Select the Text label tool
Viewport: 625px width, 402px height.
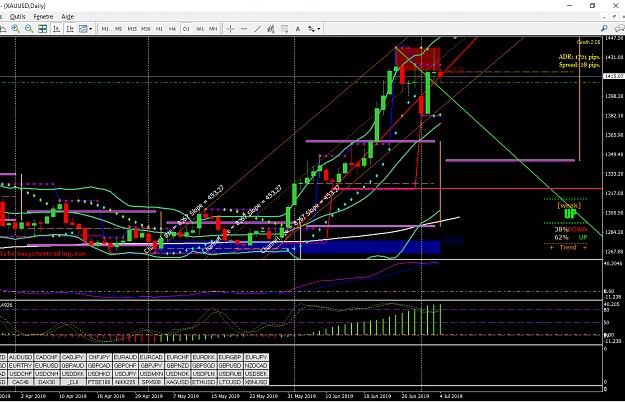(x=298, y=29)
